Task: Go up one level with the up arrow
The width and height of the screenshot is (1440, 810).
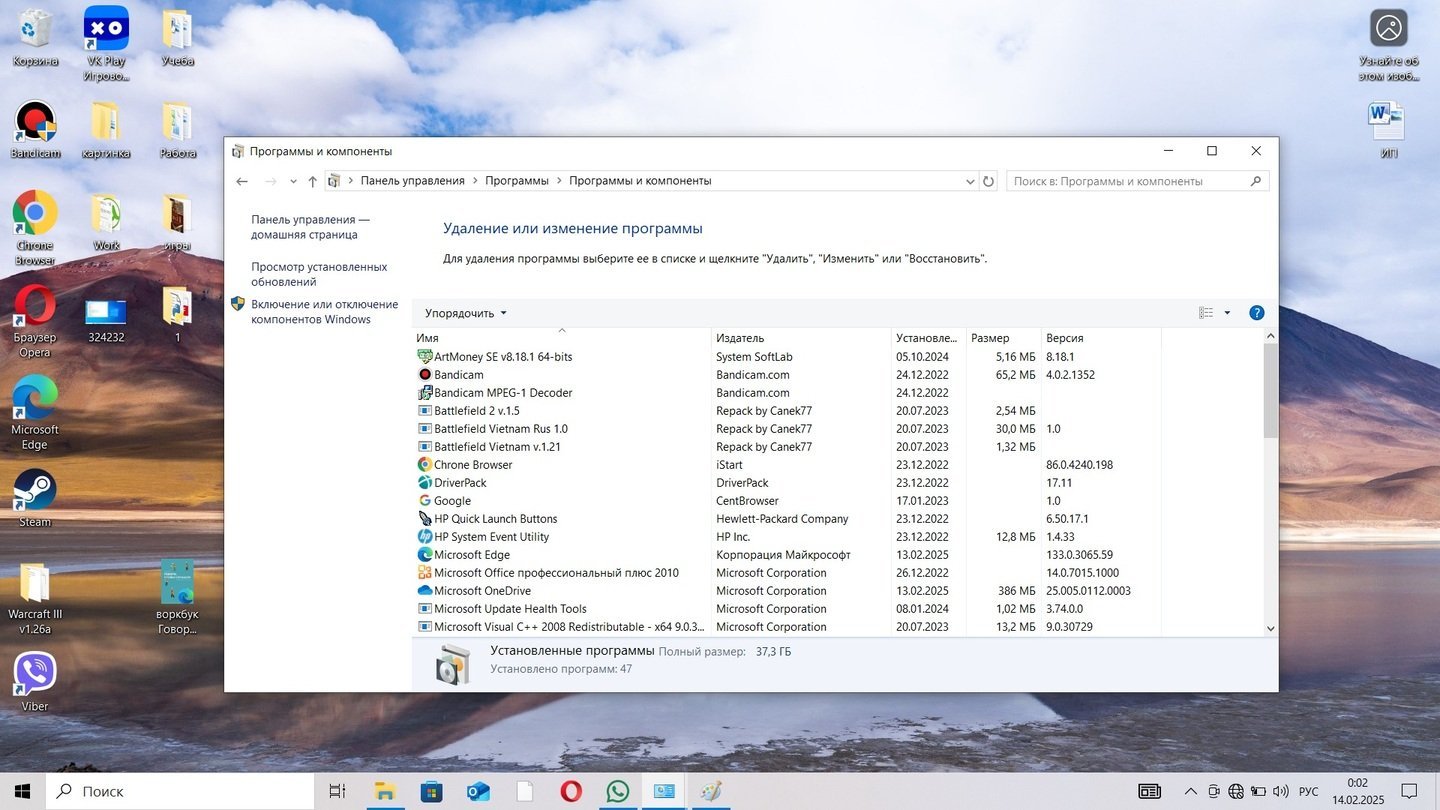Action: [x=312, y=181]
